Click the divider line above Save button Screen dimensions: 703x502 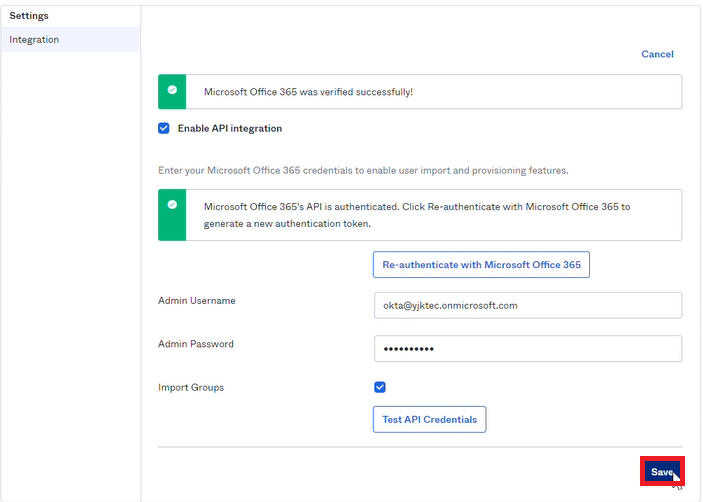tap(420, 447)
